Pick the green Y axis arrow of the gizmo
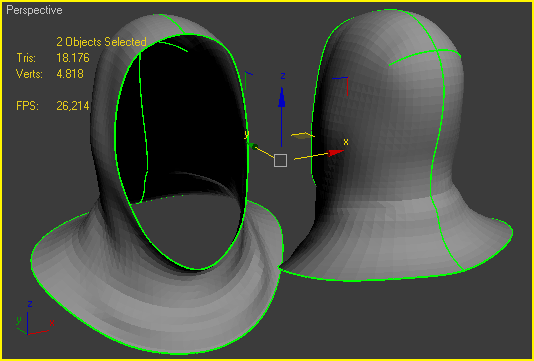 (253, 146)
